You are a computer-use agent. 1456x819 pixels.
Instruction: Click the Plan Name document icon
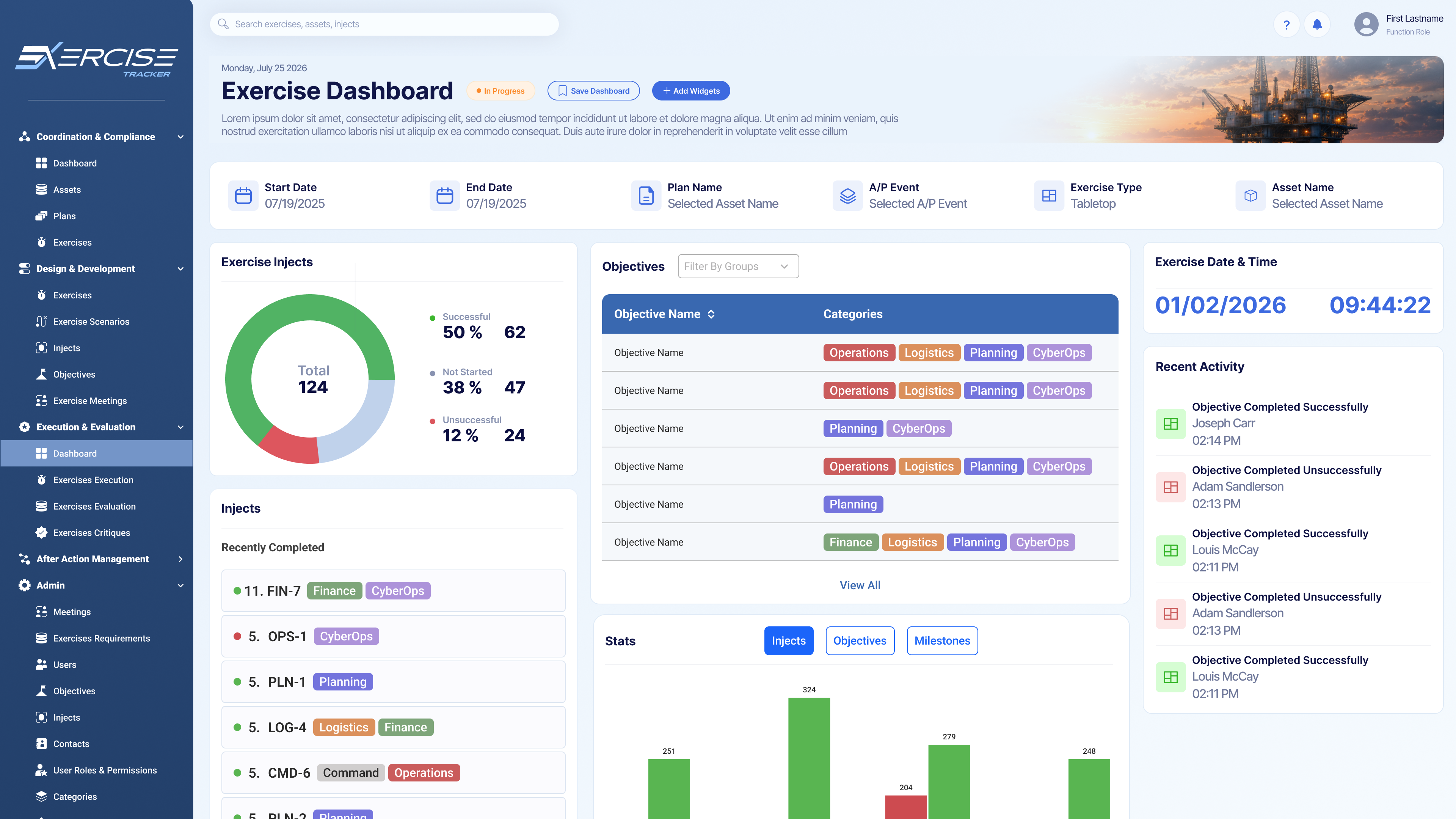646,196
